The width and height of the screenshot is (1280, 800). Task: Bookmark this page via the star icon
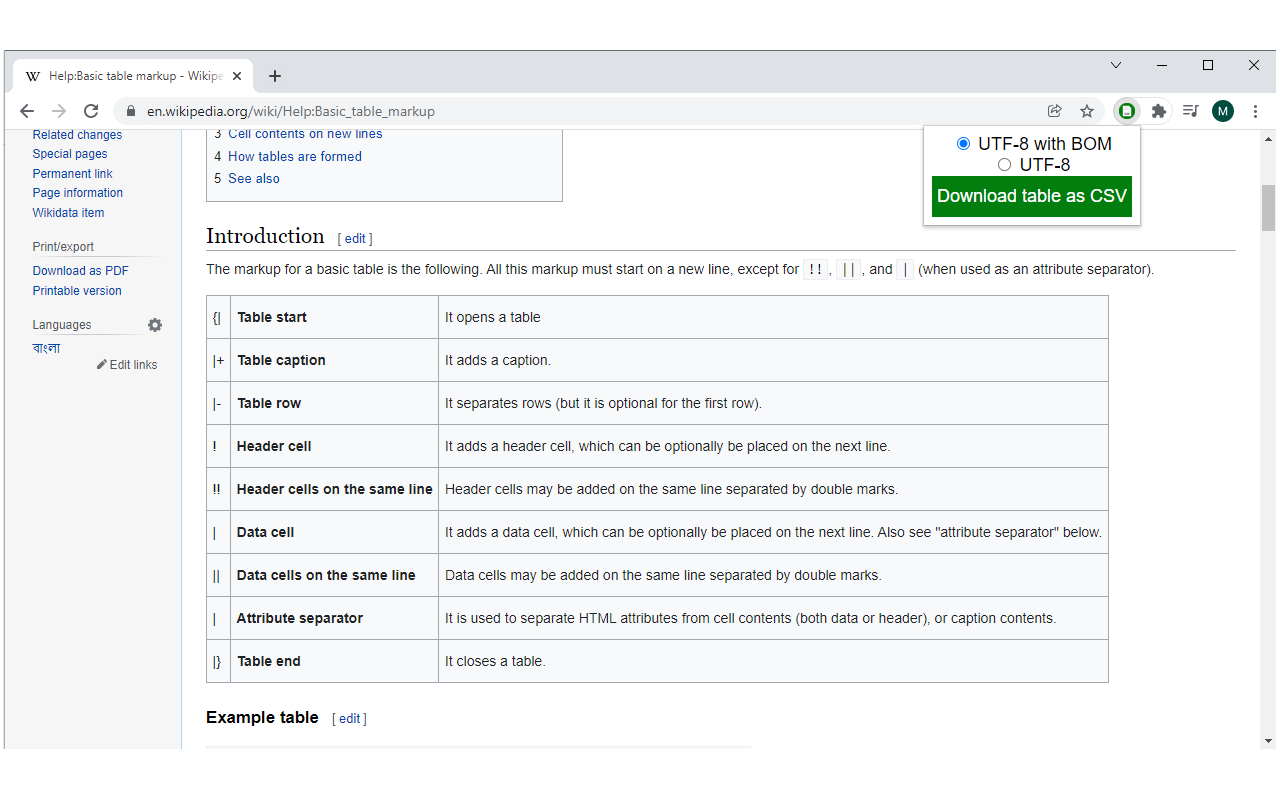pyautogui.click(x=1087, y=111)
